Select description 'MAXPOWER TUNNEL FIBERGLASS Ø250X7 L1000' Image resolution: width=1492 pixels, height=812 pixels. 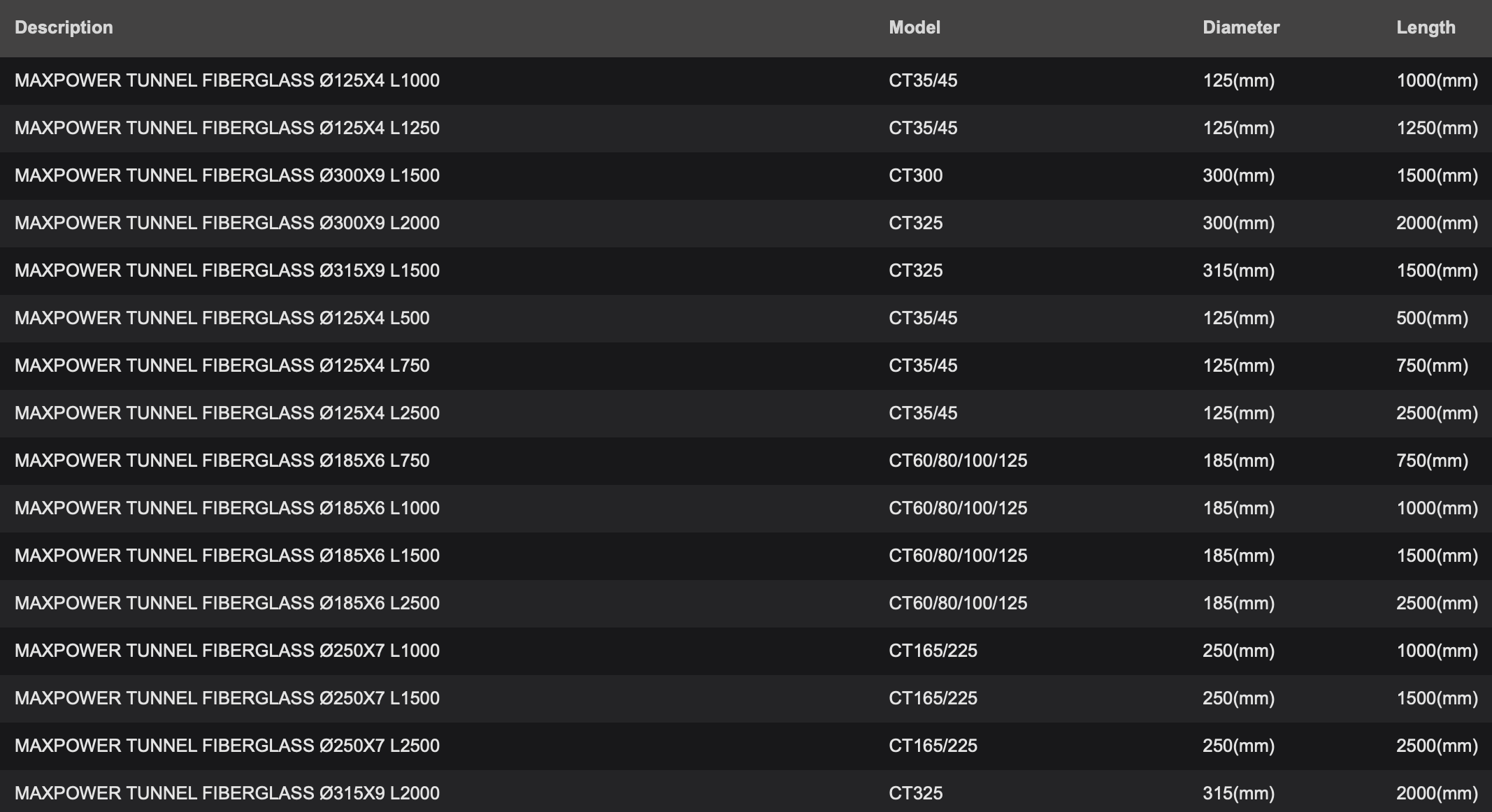[227, 651]
